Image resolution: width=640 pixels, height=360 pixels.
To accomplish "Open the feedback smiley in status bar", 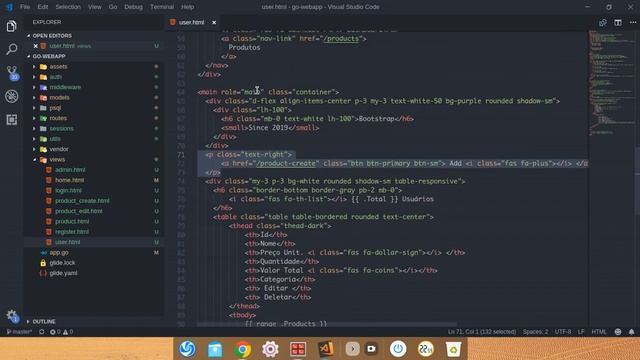I will click(x=618, y=332).
